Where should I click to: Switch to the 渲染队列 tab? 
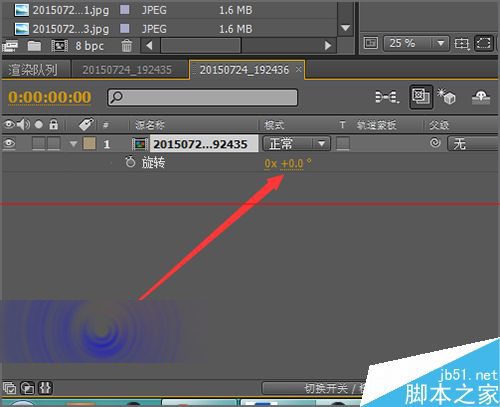(x=33, y=70)
